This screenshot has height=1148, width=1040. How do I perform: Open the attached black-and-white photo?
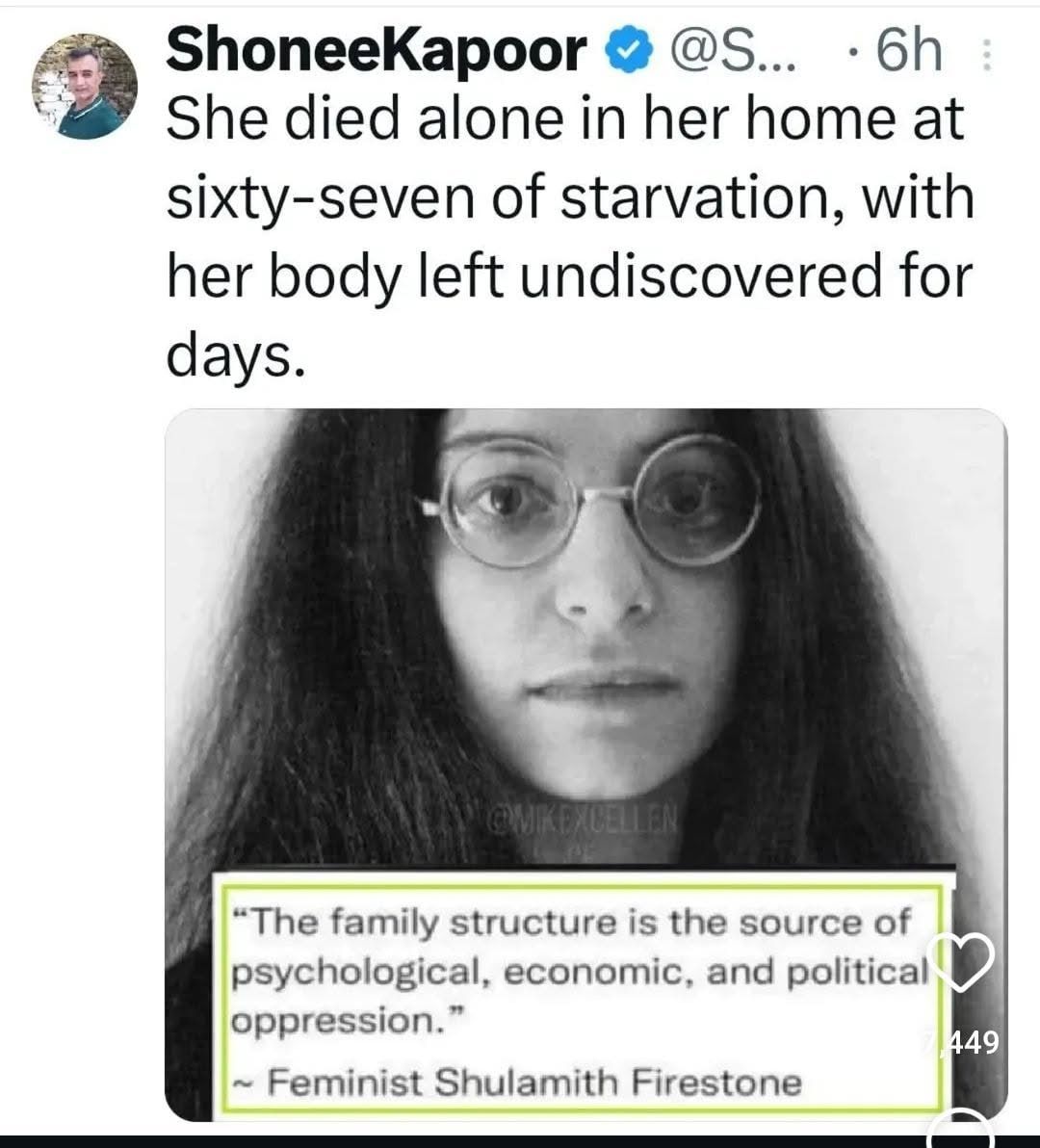click(585, 765)
